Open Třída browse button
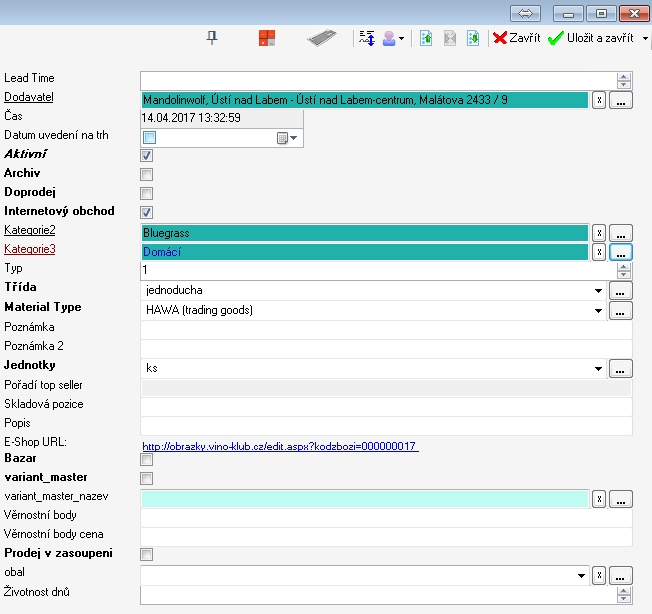This screenshot has height=614, width=652. coord(621,290)
